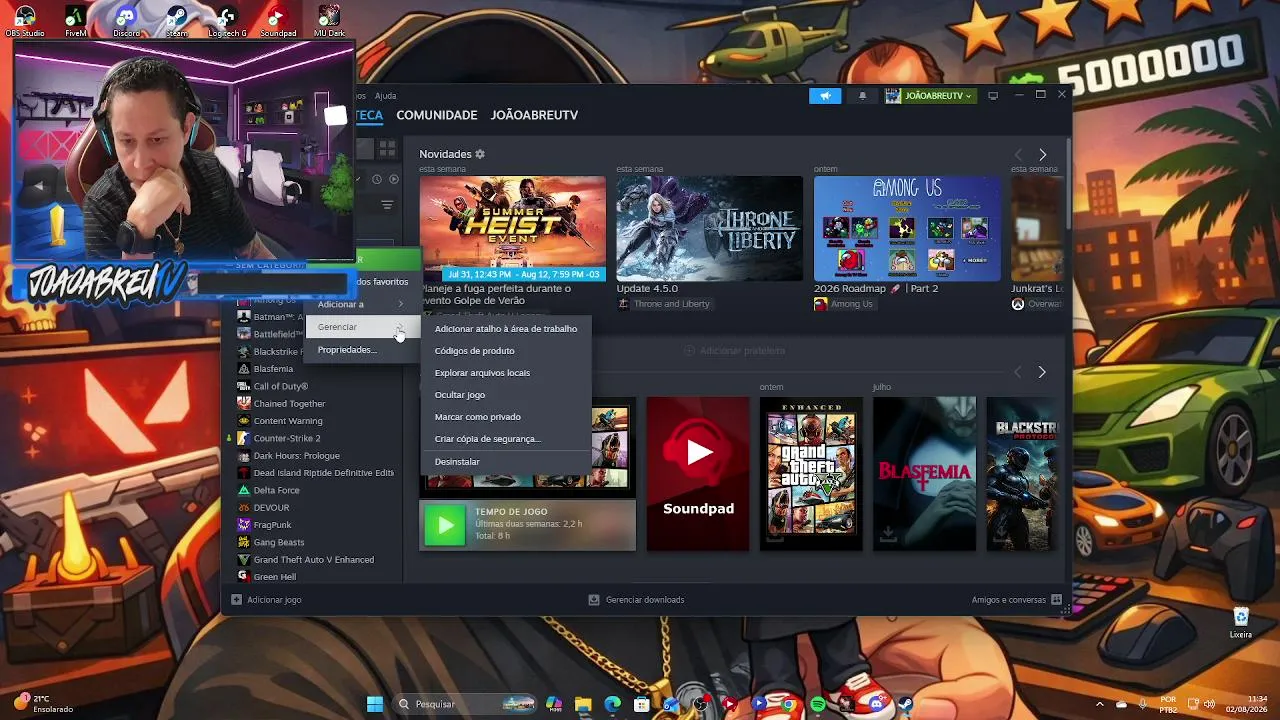The image size is (1280, 720).
Task: Click Adicionar jogo at bottom left
Action: click(x=266, y=600)
